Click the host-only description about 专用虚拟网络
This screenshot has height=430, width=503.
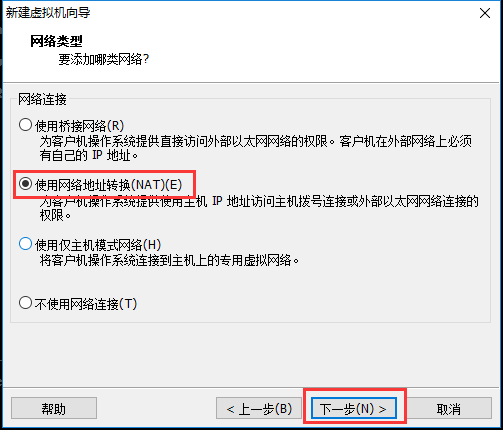pos(169,260)
